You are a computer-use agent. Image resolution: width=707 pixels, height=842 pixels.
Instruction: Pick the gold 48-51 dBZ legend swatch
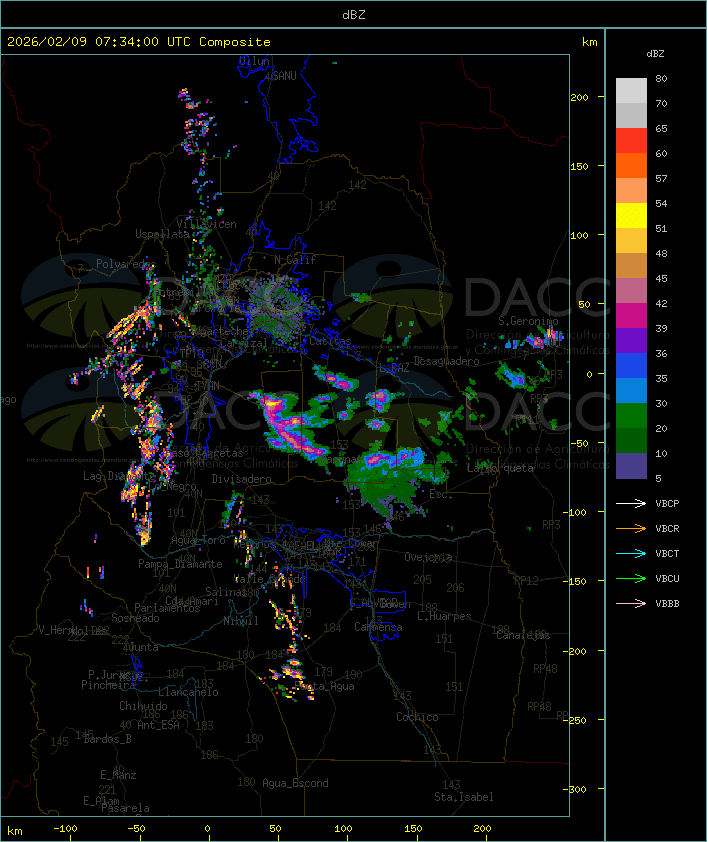click(x=631, y=241)
